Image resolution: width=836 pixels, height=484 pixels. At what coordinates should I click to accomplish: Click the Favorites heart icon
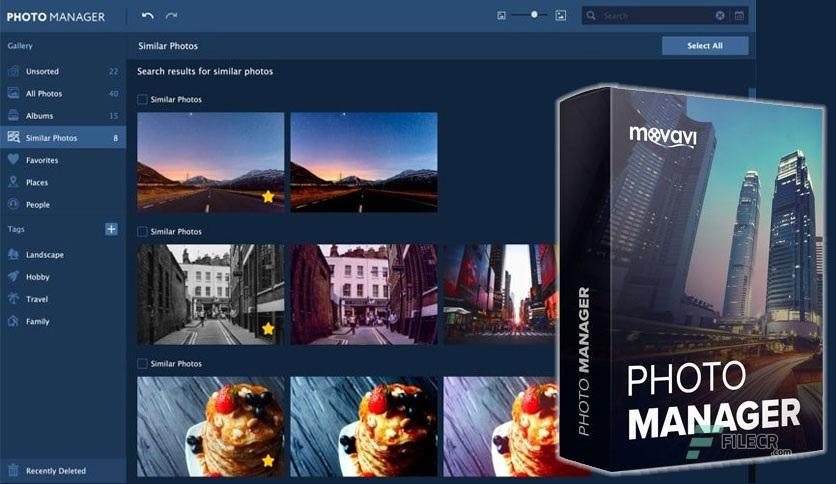(13, 159)
